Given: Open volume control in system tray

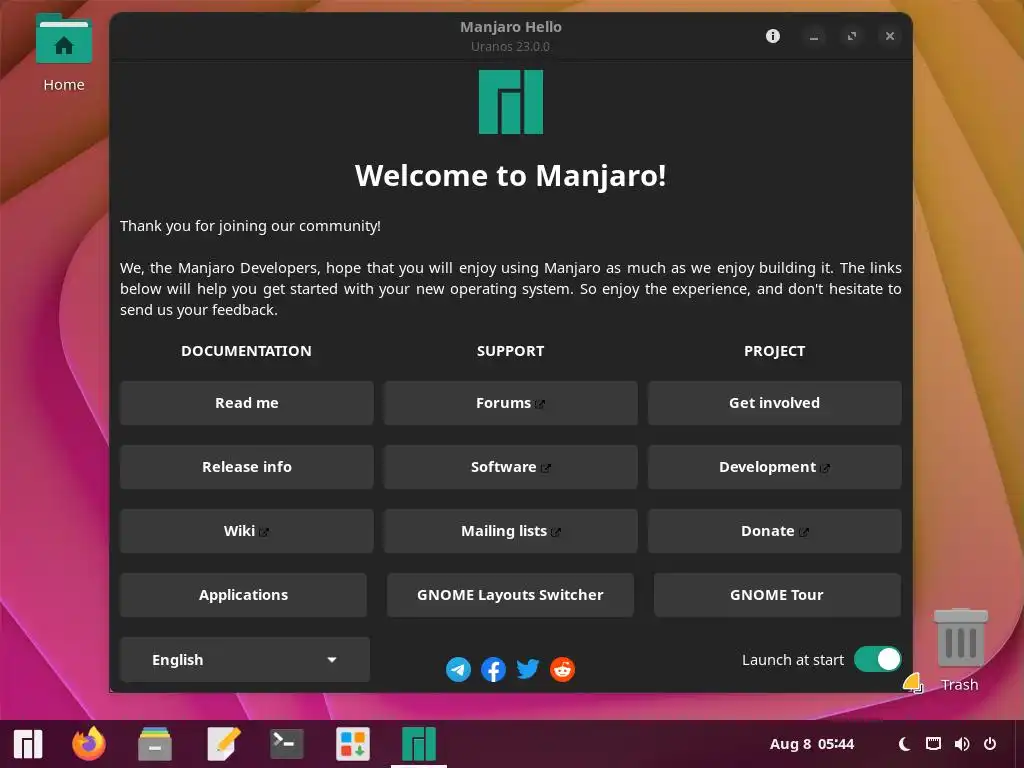Looking at the screenshot, I should pyautogui.click(x=962, y=744).
